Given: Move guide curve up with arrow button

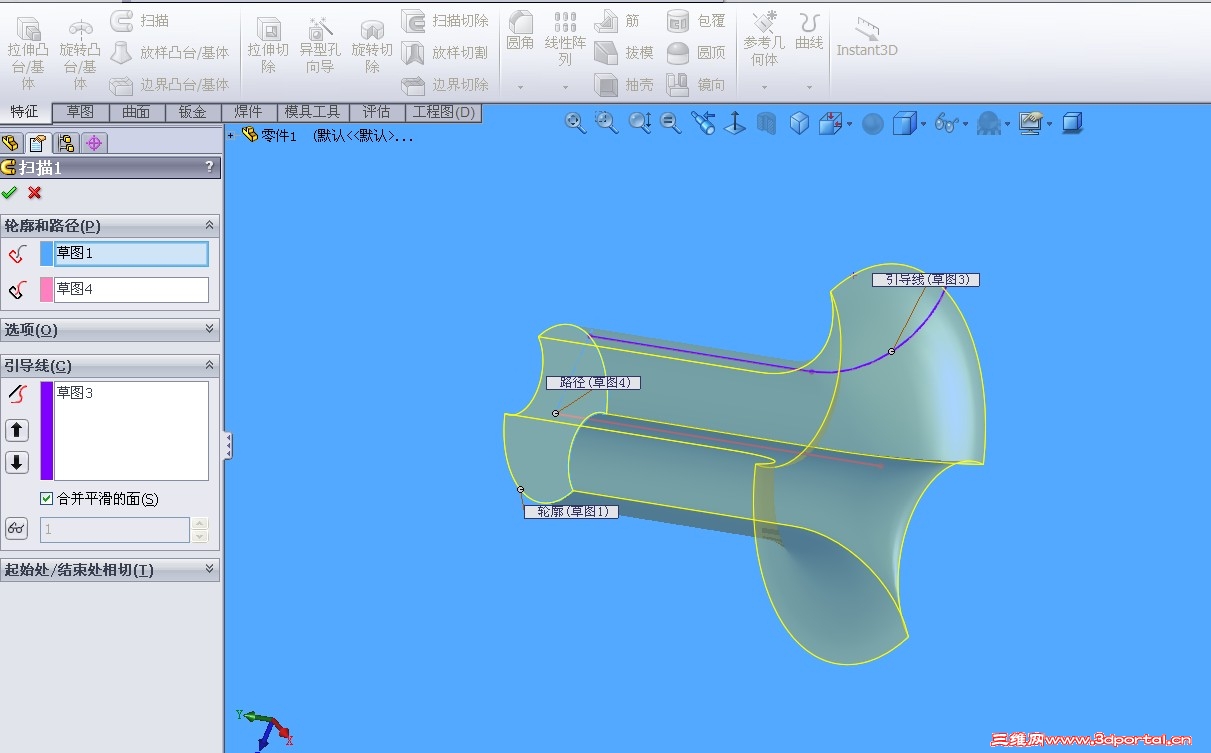Looking at the screenshot, I should (17, 430).
